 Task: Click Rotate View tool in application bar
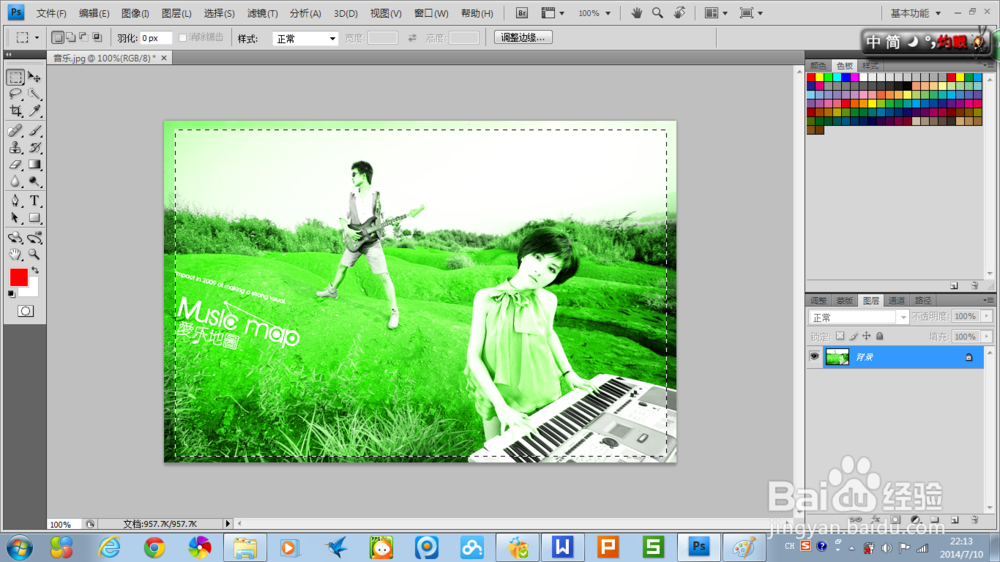click(679, 13)
